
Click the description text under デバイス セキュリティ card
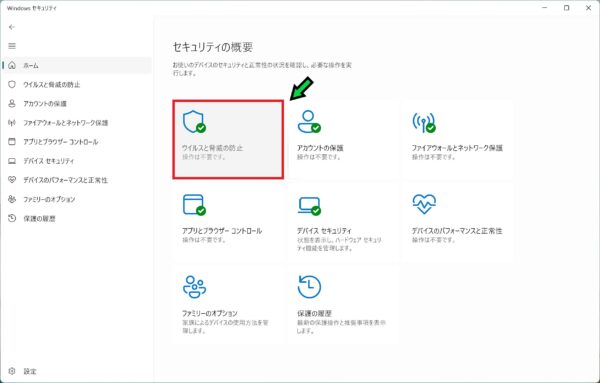tap(339, 244)
